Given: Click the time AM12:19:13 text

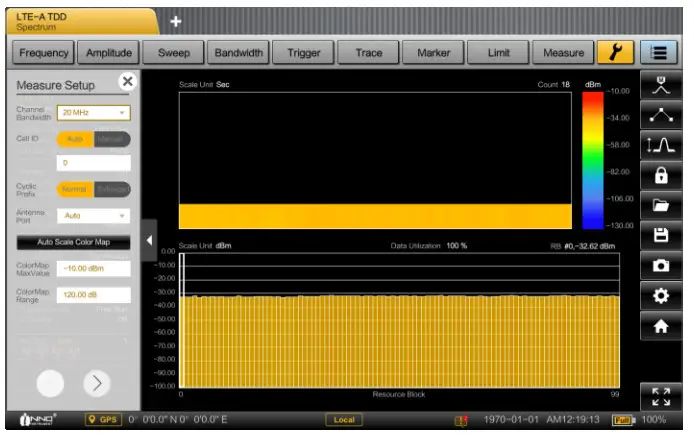Looking at the screenshot, I should click(573, 420).
